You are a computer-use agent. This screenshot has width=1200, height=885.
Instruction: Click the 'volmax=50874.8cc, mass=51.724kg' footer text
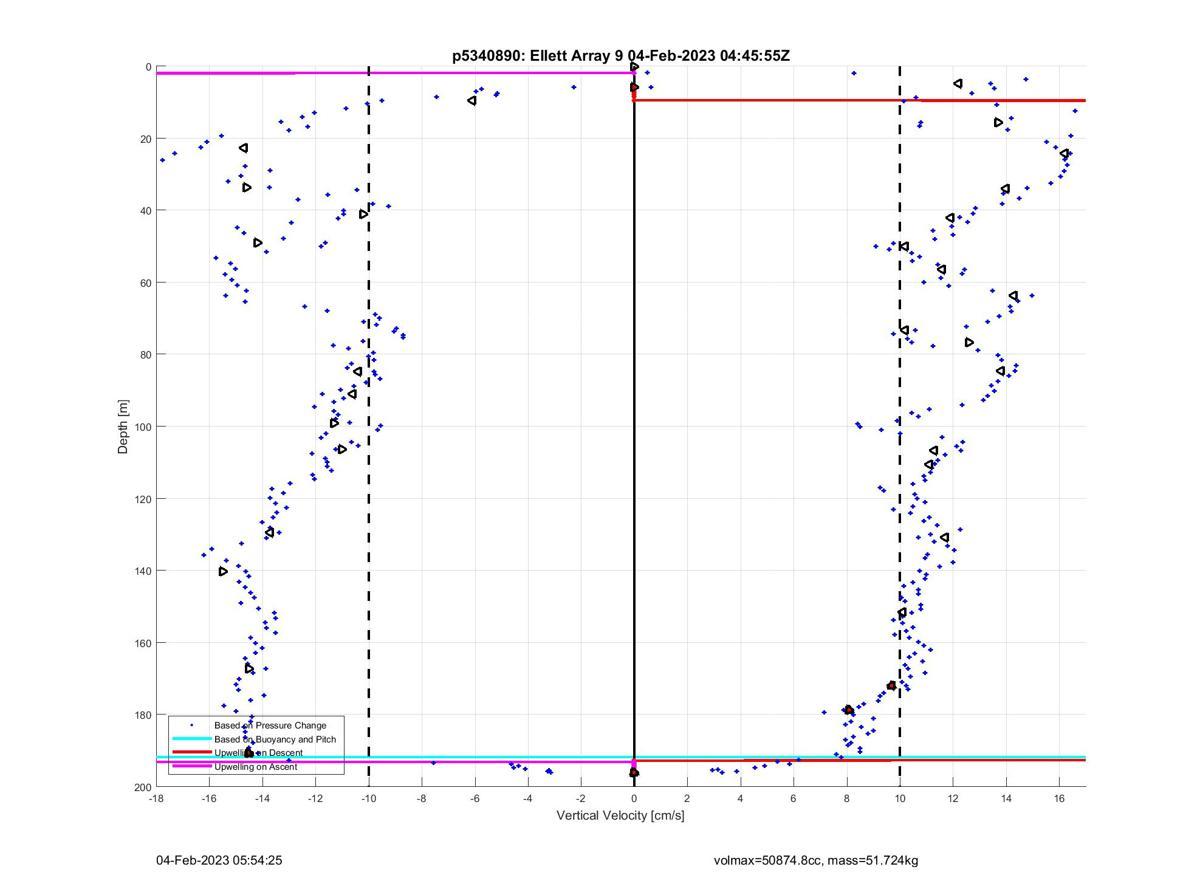[x=816, y=860]
